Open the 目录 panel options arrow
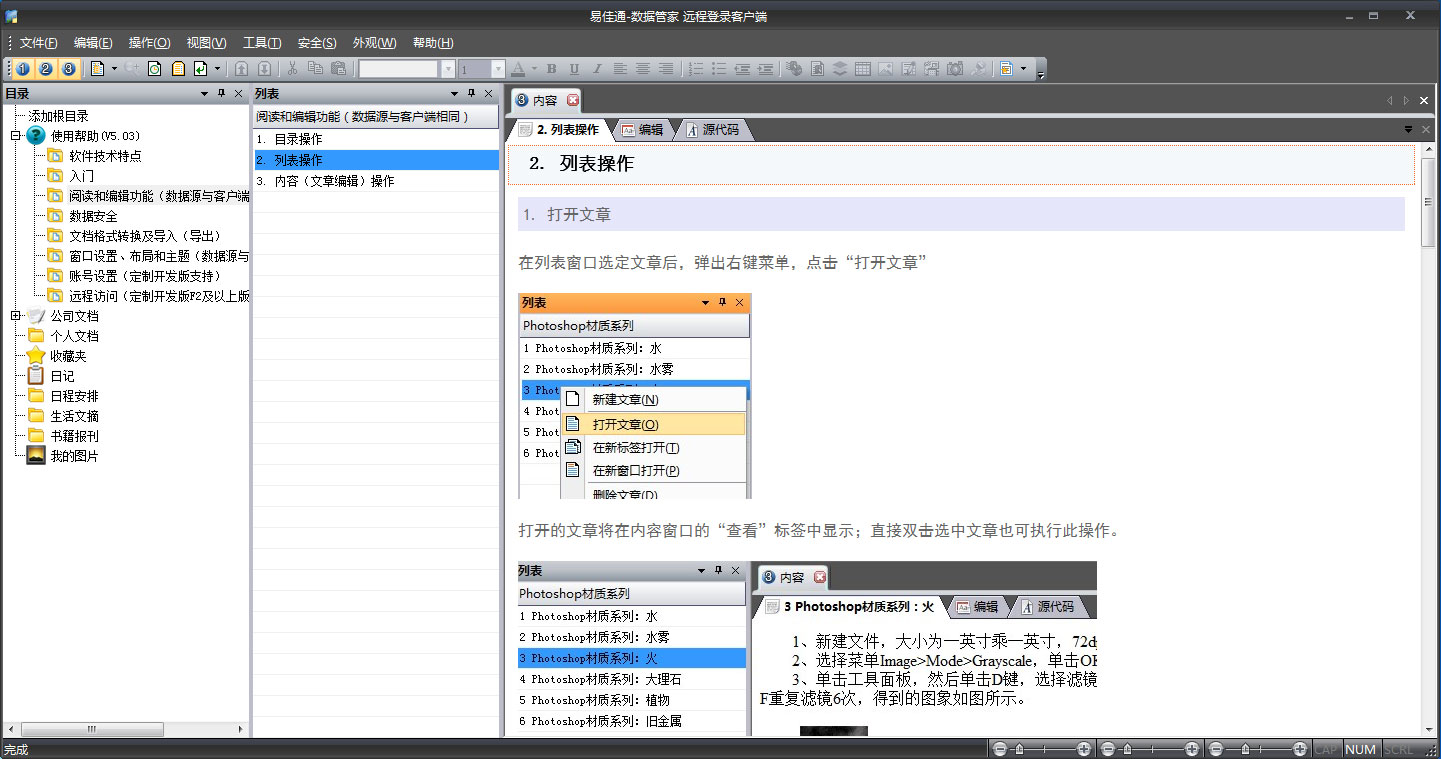The image size is (1441, 759). tap(205, 93)
